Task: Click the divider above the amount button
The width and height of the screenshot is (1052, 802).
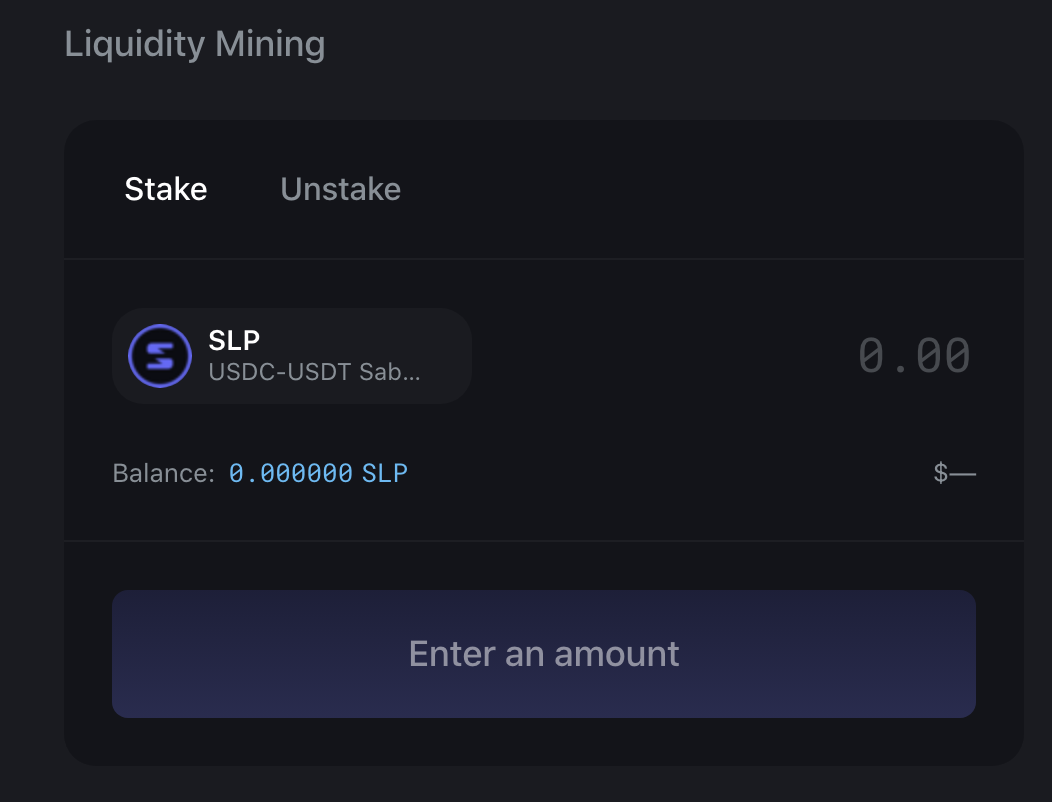Action: [544, 541]
